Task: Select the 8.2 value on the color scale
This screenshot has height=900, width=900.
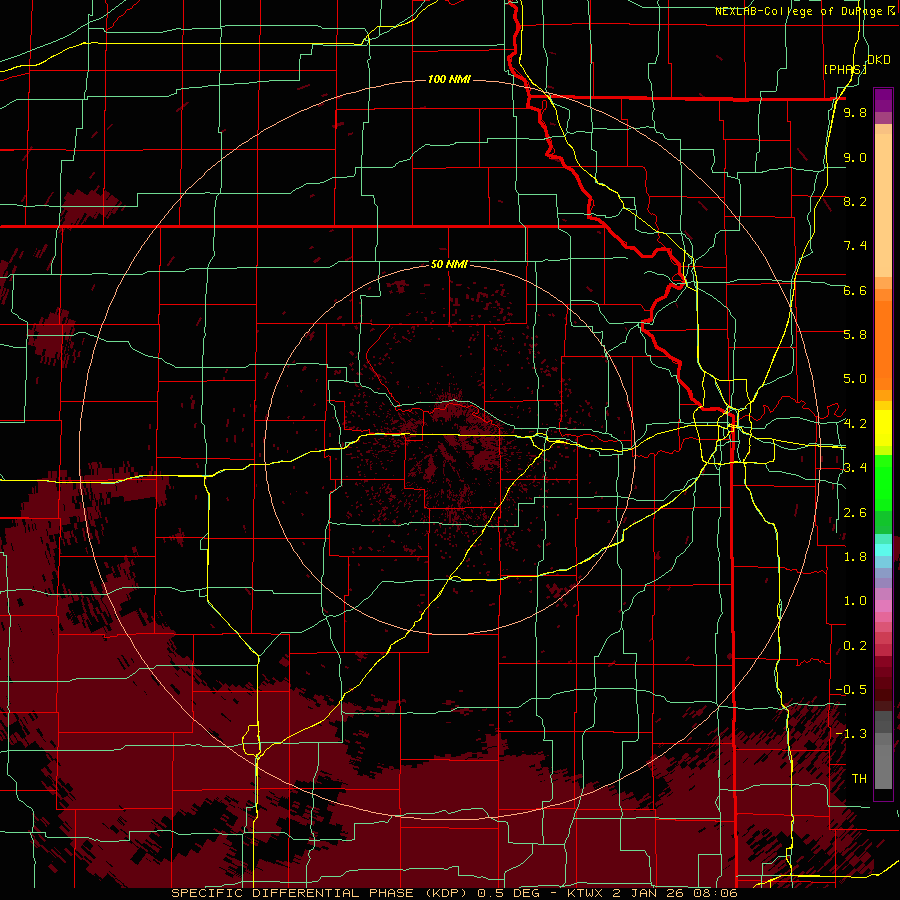Action: point(855,201)
